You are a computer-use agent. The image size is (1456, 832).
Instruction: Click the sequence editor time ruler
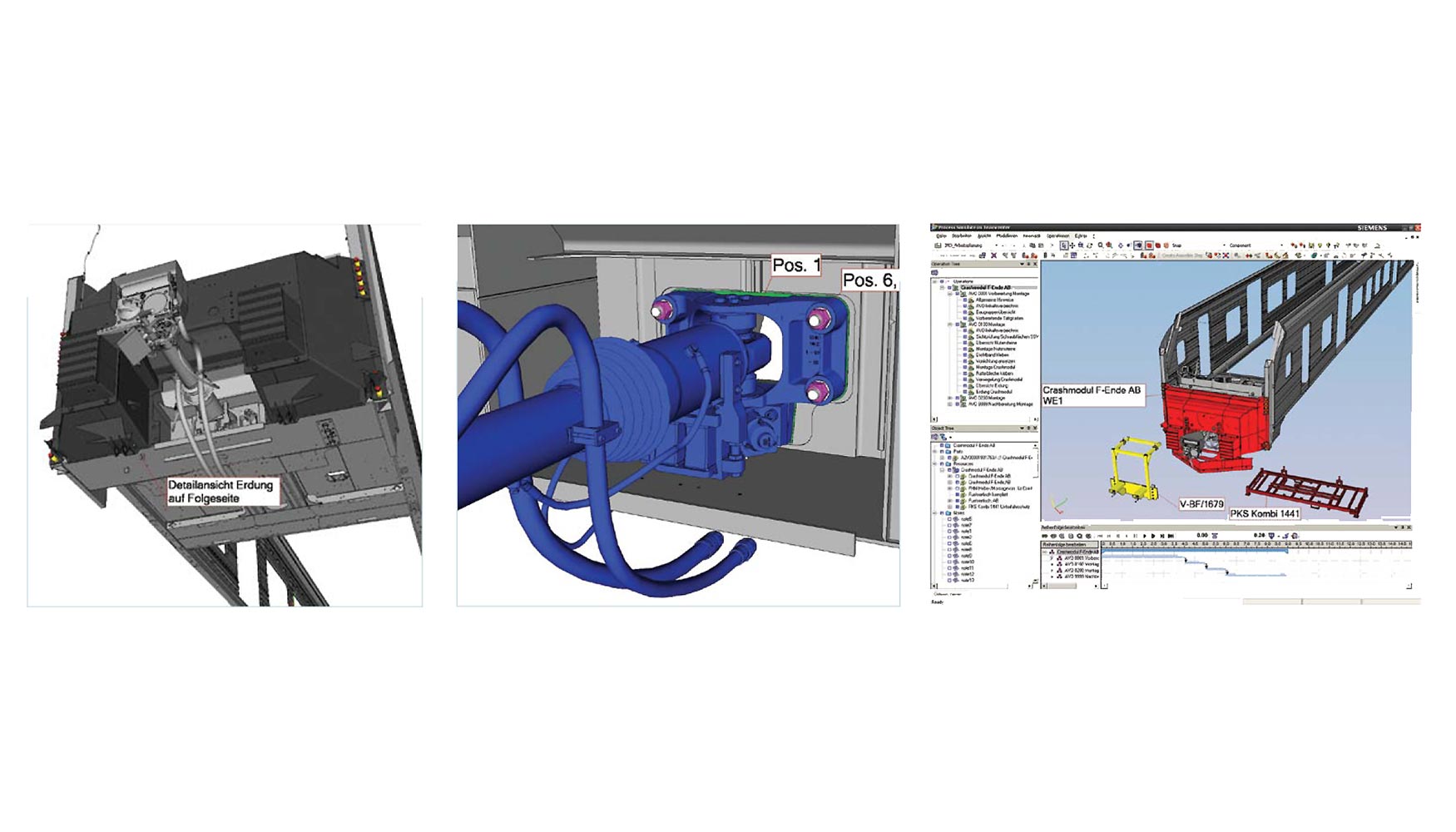click(1256, 544)
